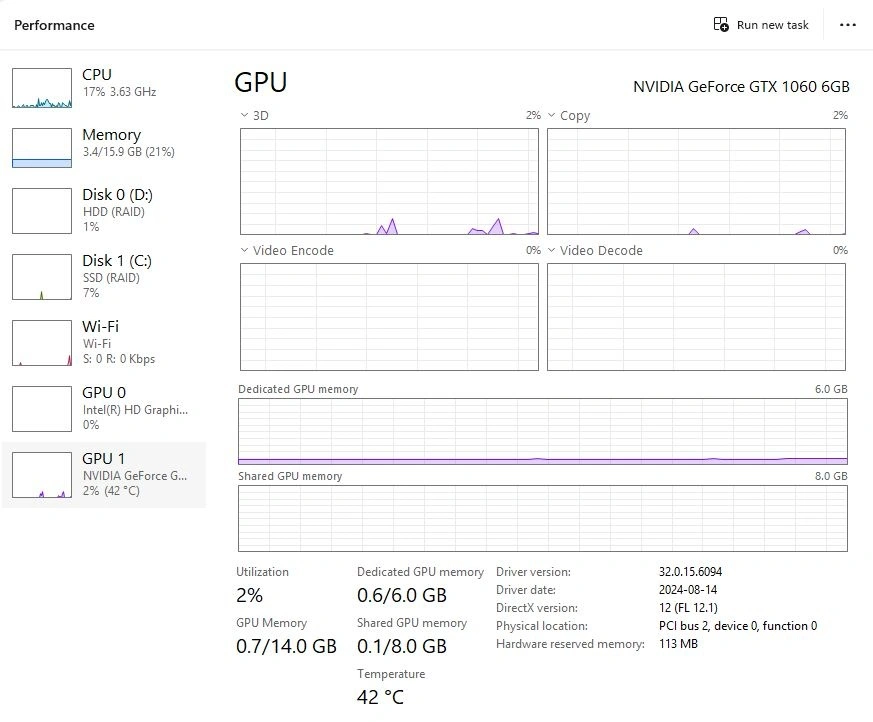Click the Run new task button label

pyautogui.click(x=772, y=25)
